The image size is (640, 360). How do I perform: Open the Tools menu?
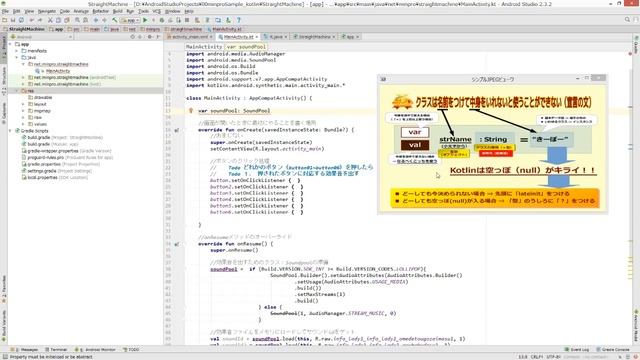tap(143, 11)
